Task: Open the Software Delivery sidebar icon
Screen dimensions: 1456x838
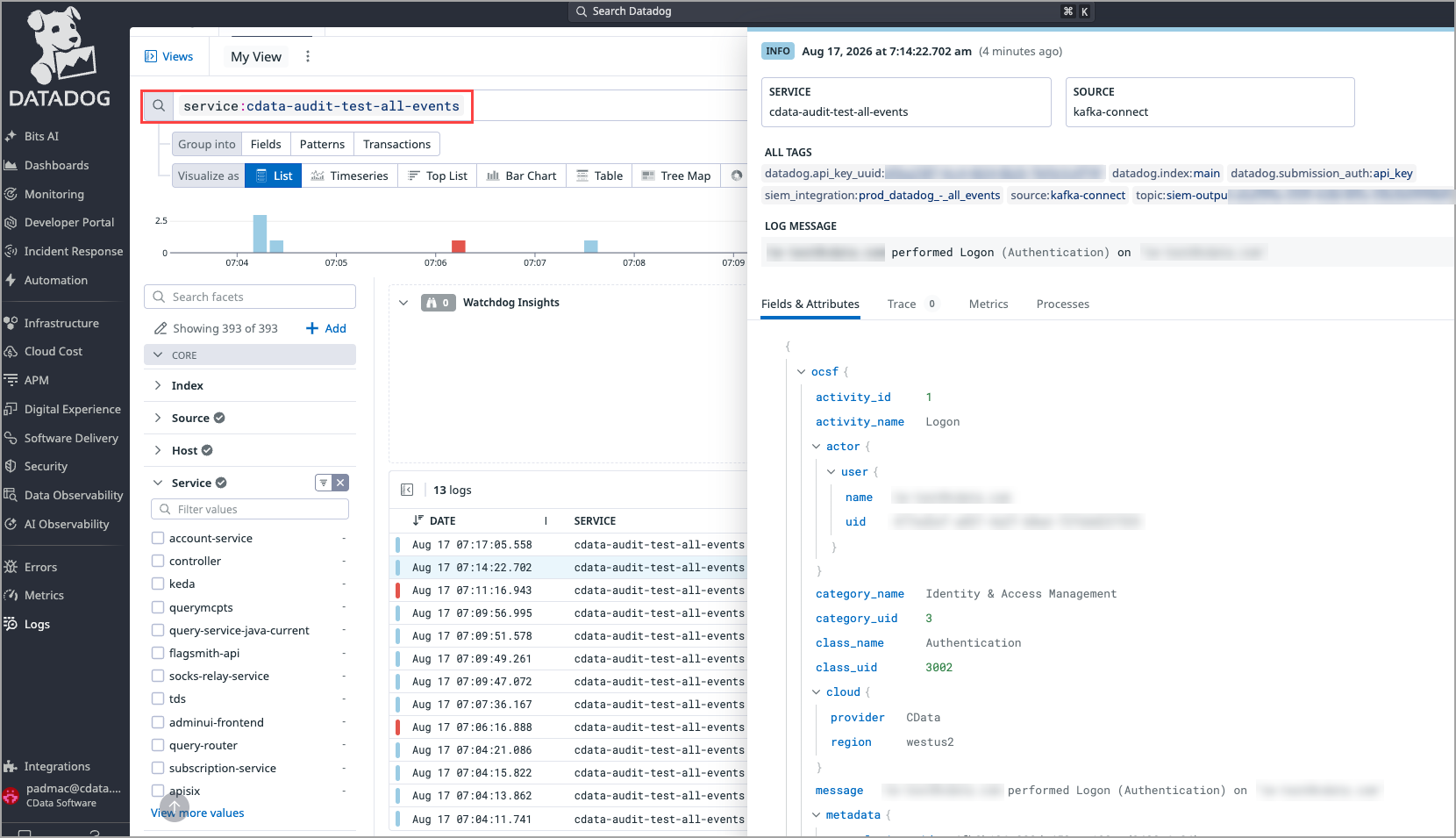Action: coord(11,438)
